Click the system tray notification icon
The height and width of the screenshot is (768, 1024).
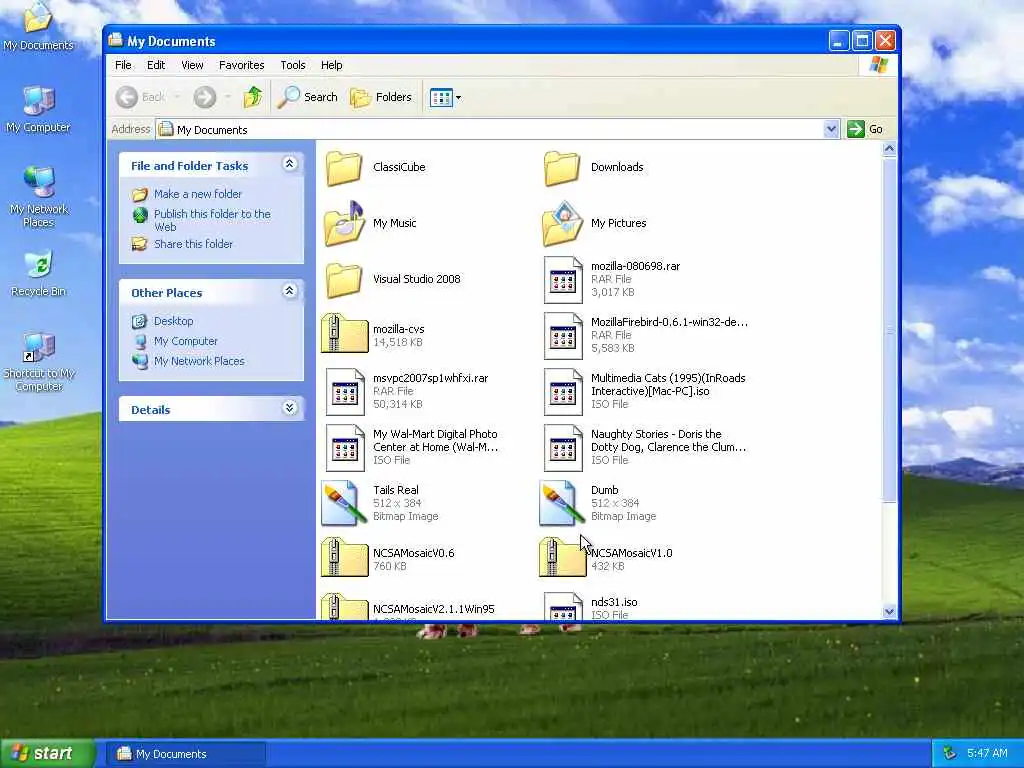pyautogui.click(x=950, y=754)
